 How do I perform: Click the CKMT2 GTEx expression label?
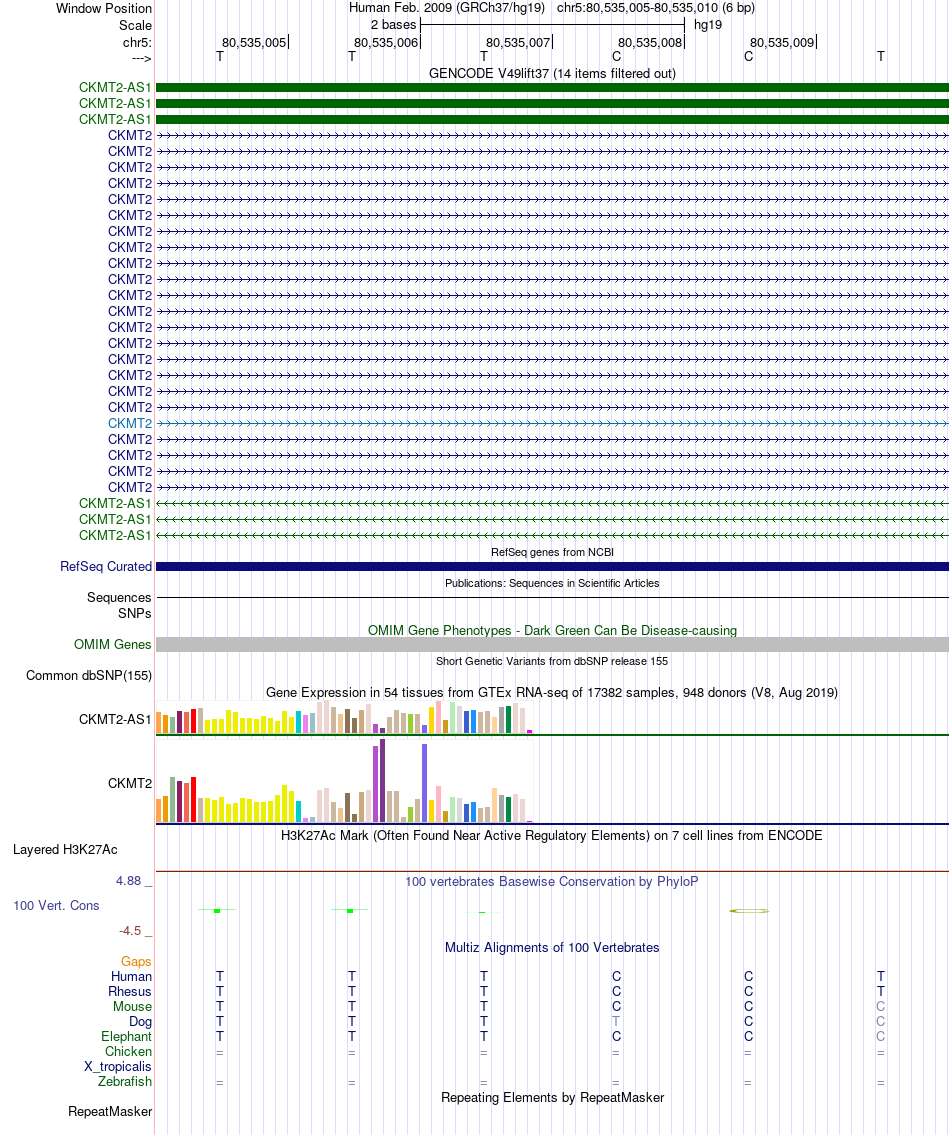[130, 783]
